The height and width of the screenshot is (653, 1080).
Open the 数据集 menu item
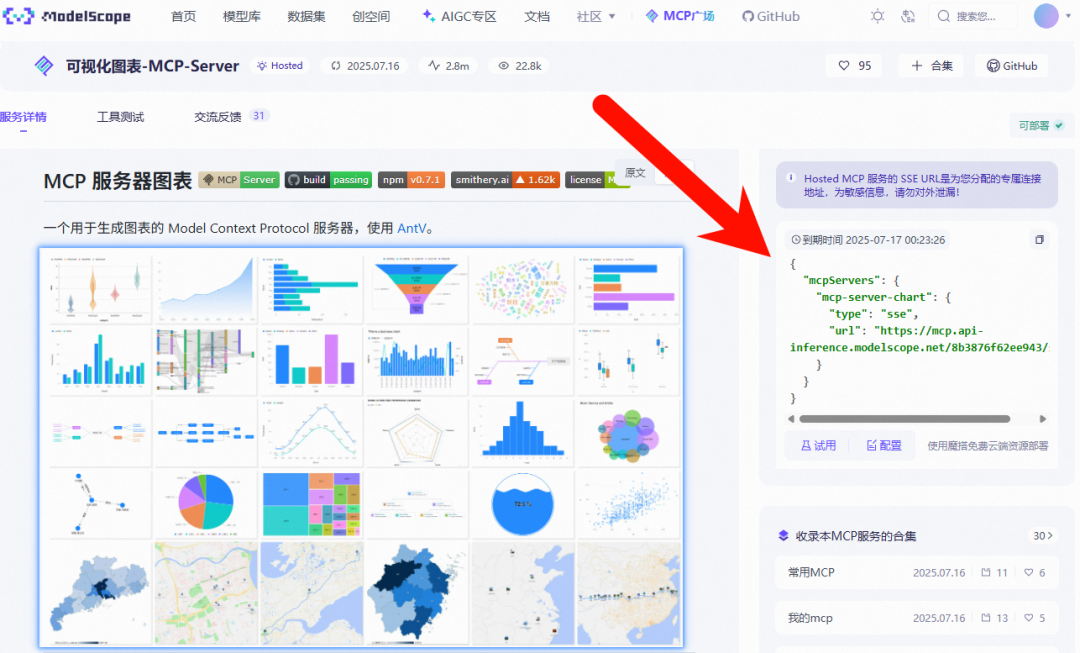pos(307,17)
